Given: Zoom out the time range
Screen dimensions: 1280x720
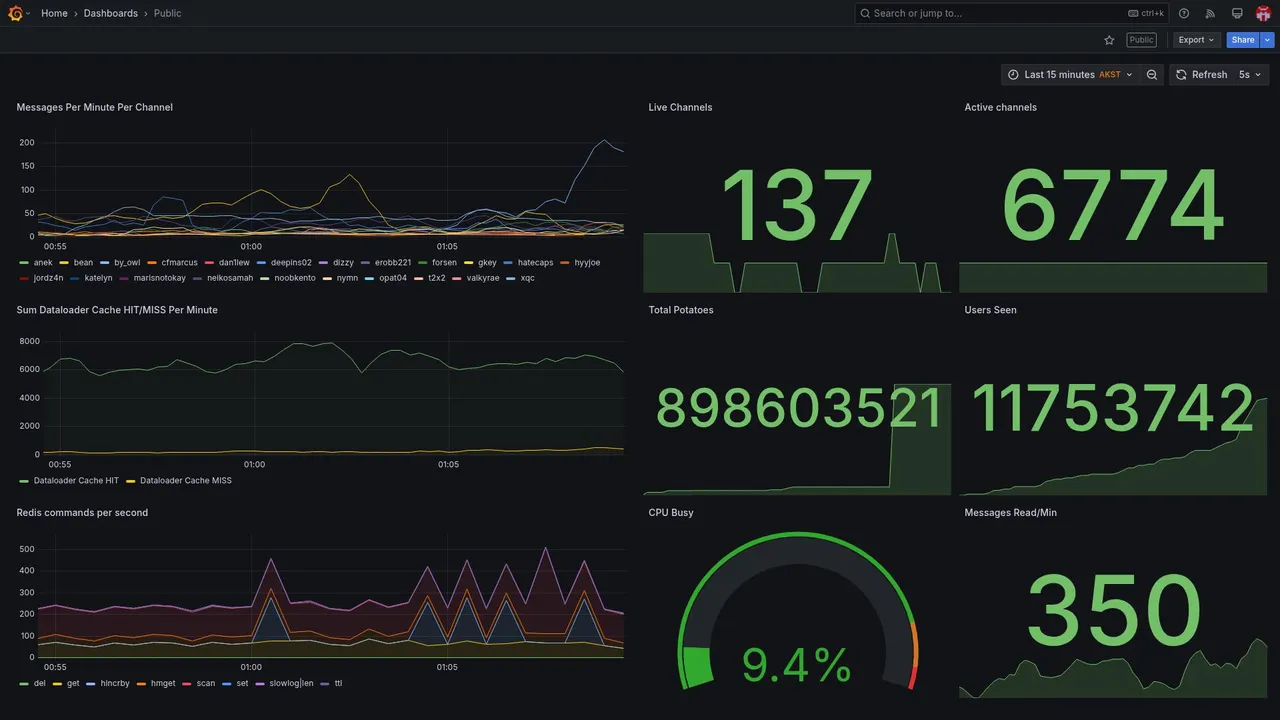Looking at the screenshot, I should pyautogui.click(x=1152, y=75).
